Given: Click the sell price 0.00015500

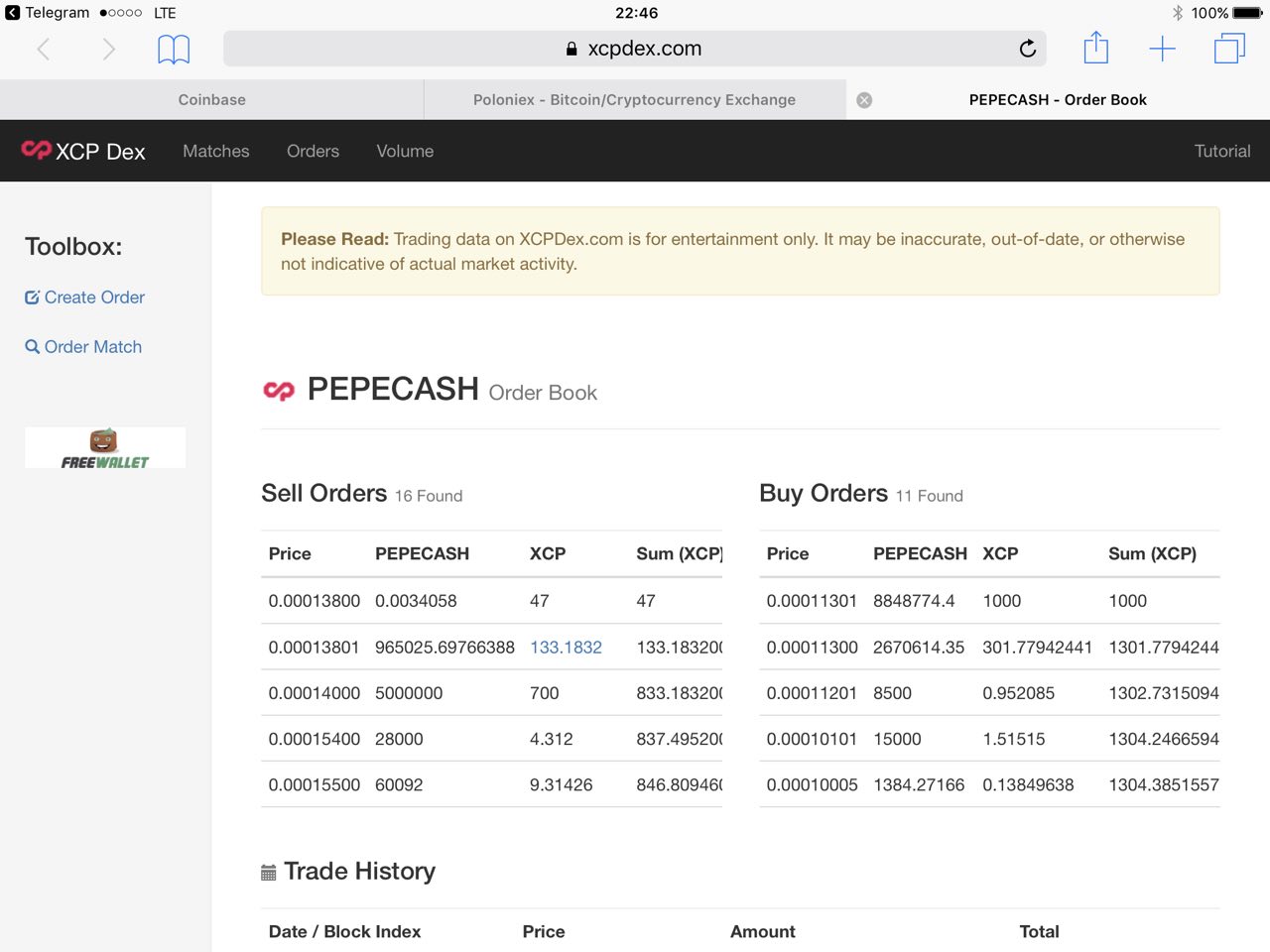Looking at the screenshot, I should pos(315,784).
